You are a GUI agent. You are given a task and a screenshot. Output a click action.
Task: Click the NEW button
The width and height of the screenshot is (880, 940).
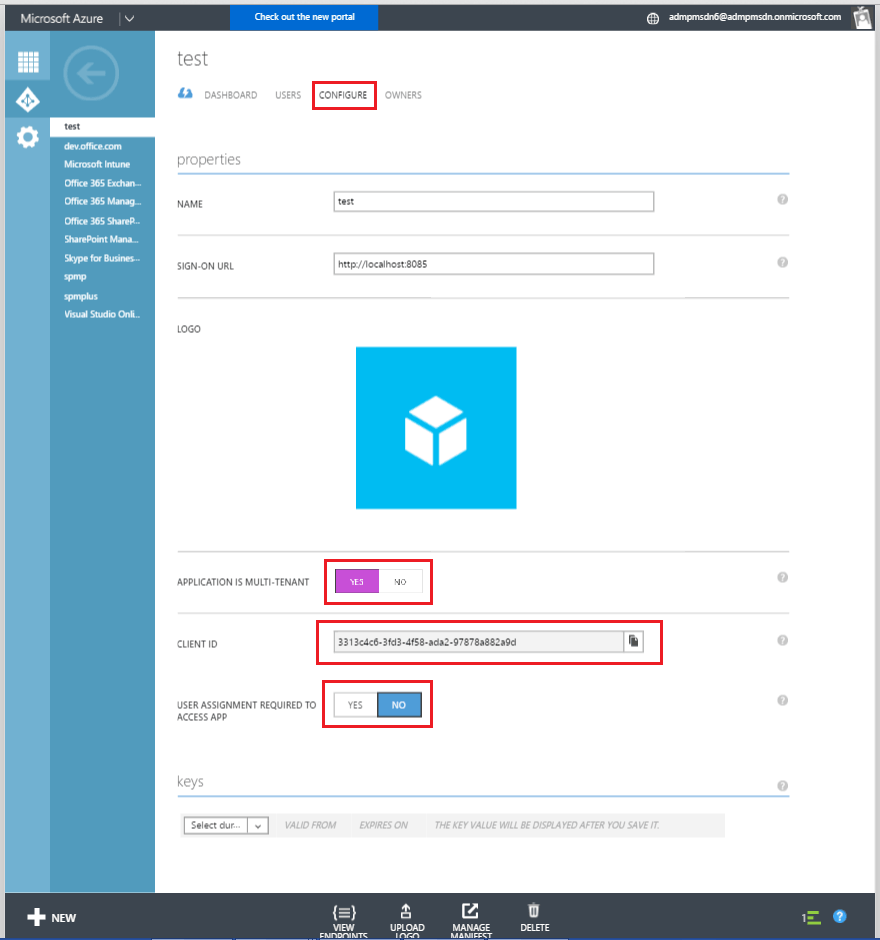tap(52, 917)
